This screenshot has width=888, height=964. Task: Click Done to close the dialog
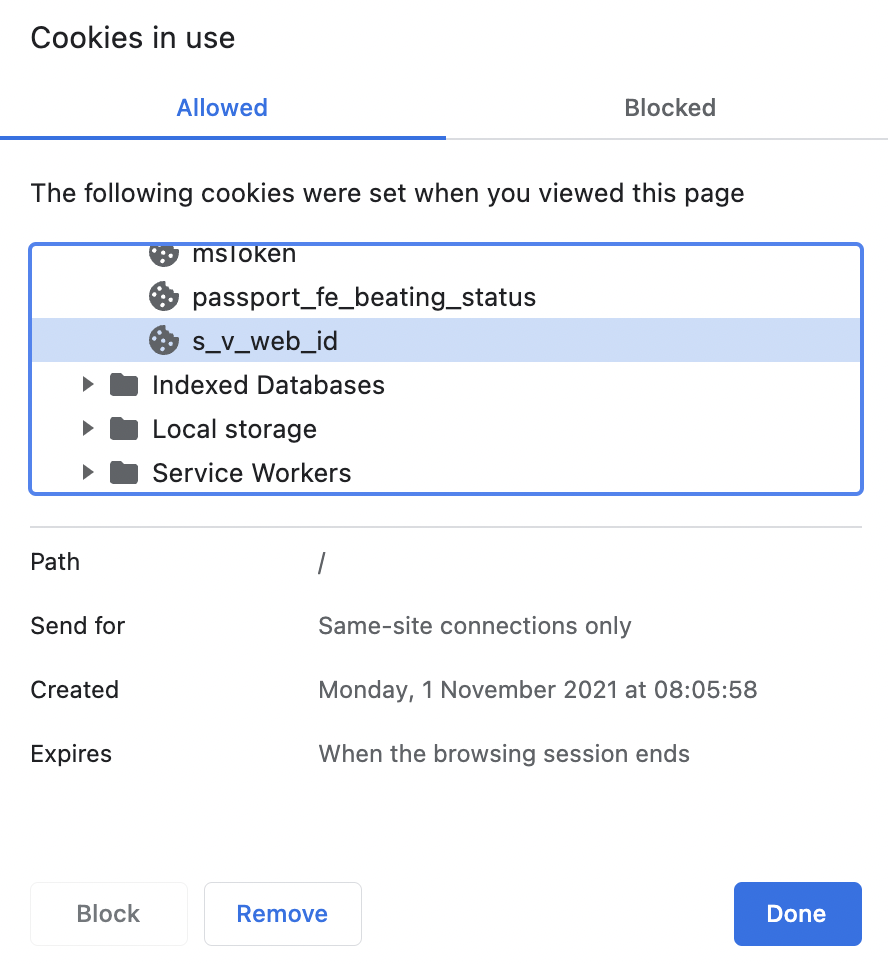(x=797, y=913)
